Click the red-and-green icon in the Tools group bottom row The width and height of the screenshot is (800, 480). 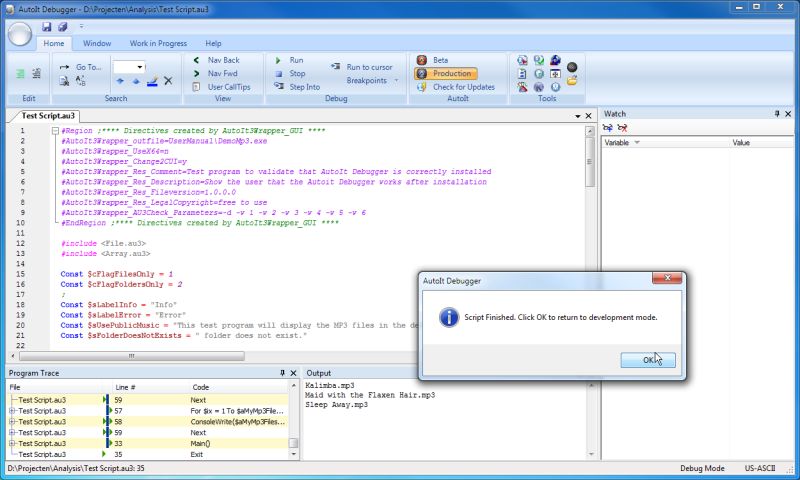522,87
